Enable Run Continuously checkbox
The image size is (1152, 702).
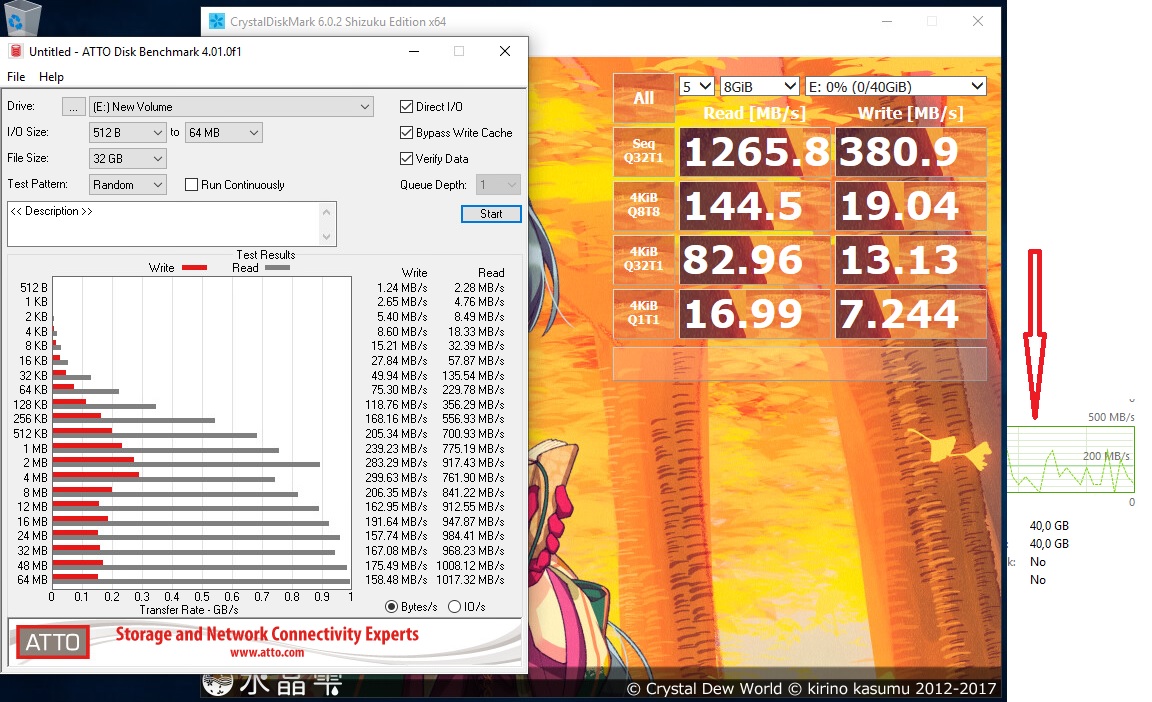192,185
